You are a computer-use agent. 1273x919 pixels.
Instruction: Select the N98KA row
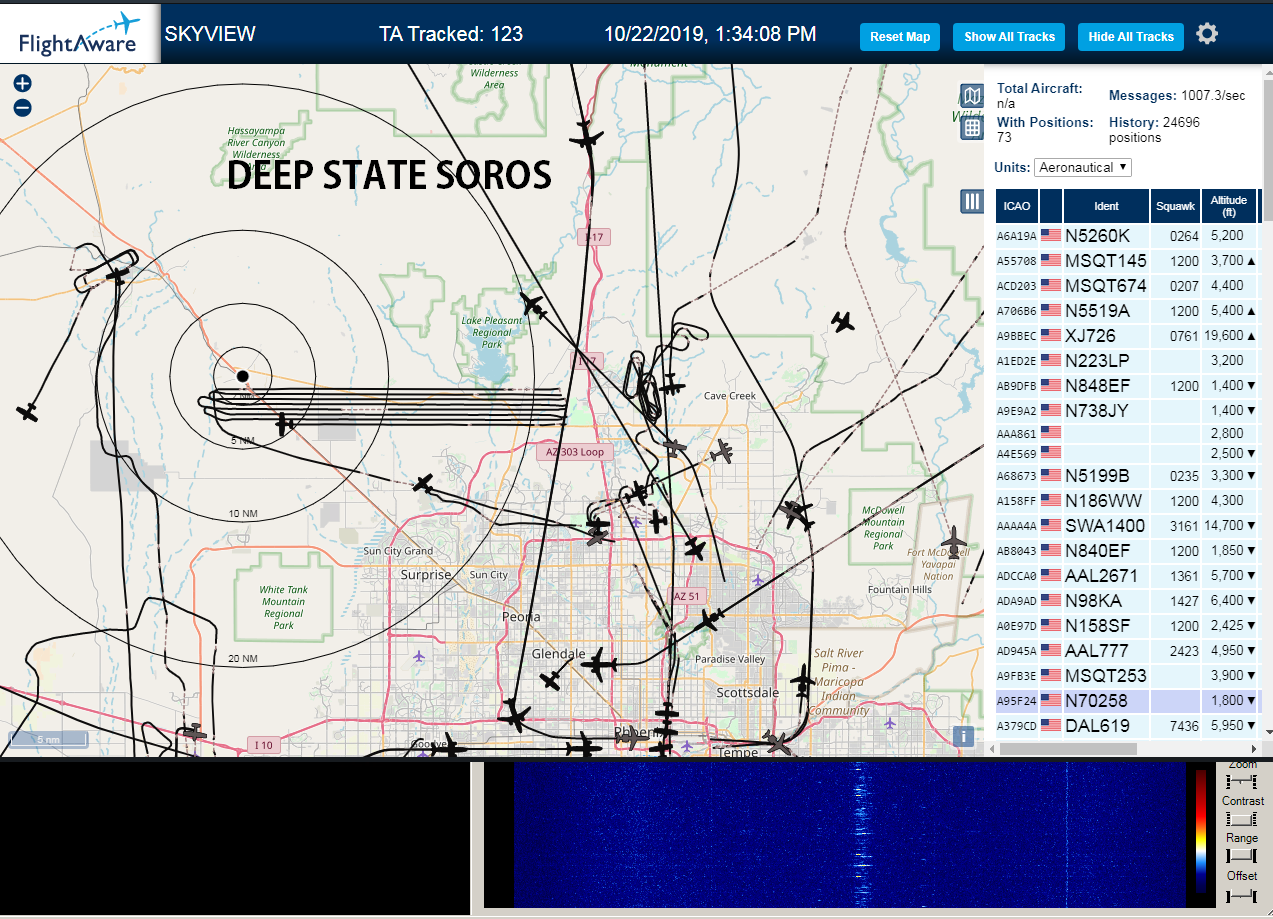1127,600
